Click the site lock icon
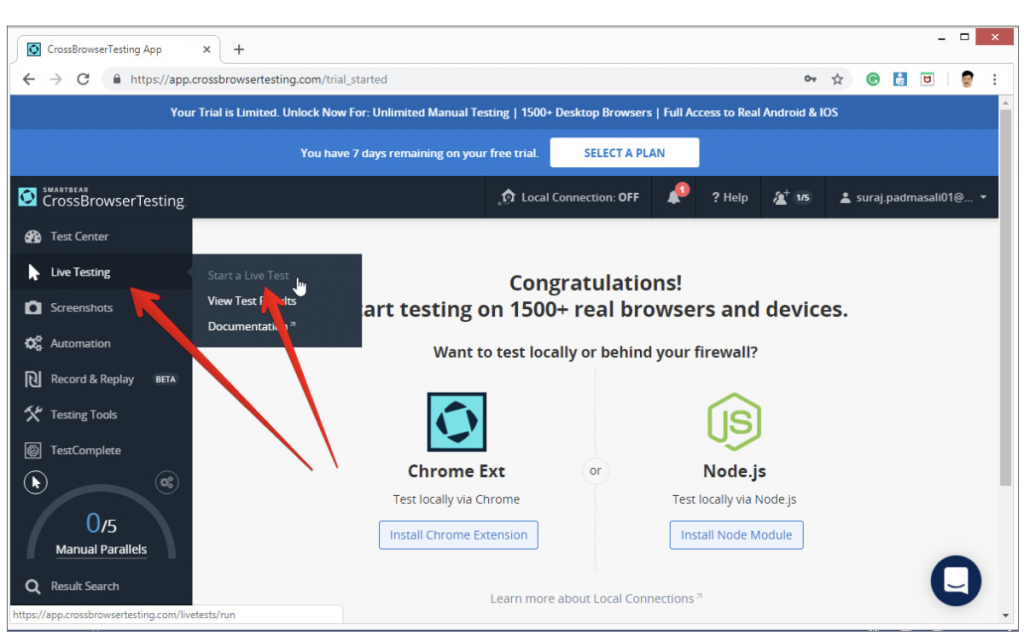This screenshot has width=1024, height=642. [x=117, y=79]
